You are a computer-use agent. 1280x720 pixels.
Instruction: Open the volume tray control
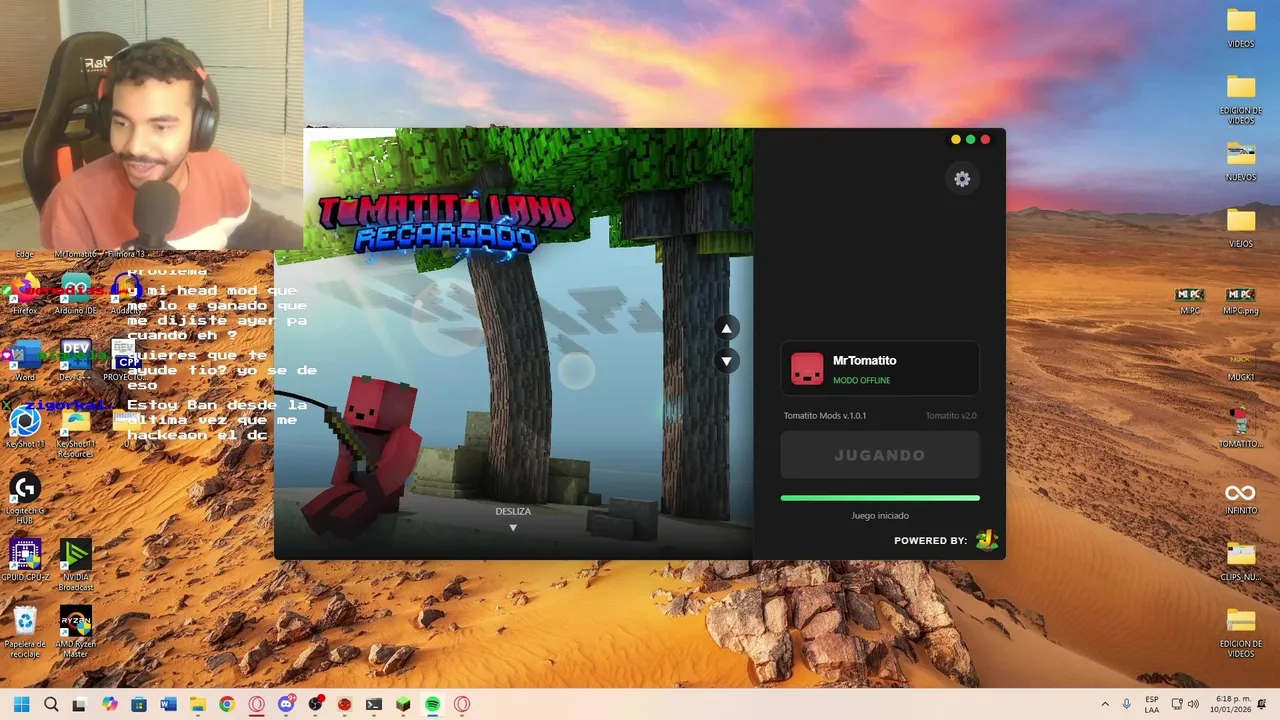(x=1193, y=704)
